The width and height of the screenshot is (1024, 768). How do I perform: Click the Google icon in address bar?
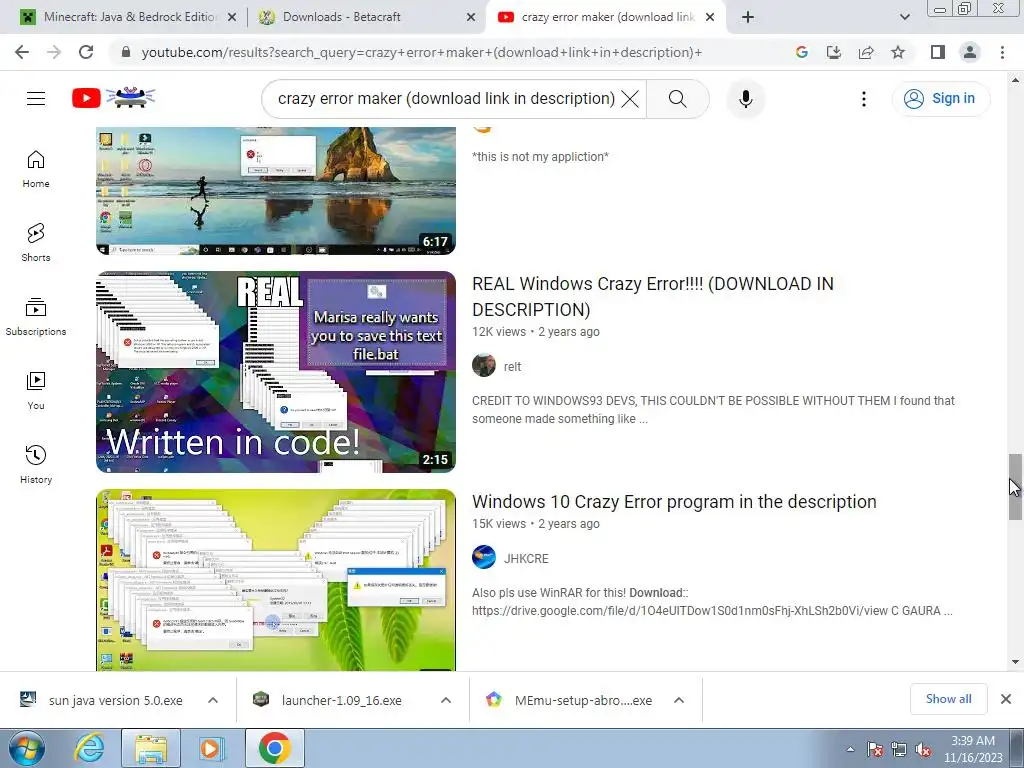tap(801, 52)
